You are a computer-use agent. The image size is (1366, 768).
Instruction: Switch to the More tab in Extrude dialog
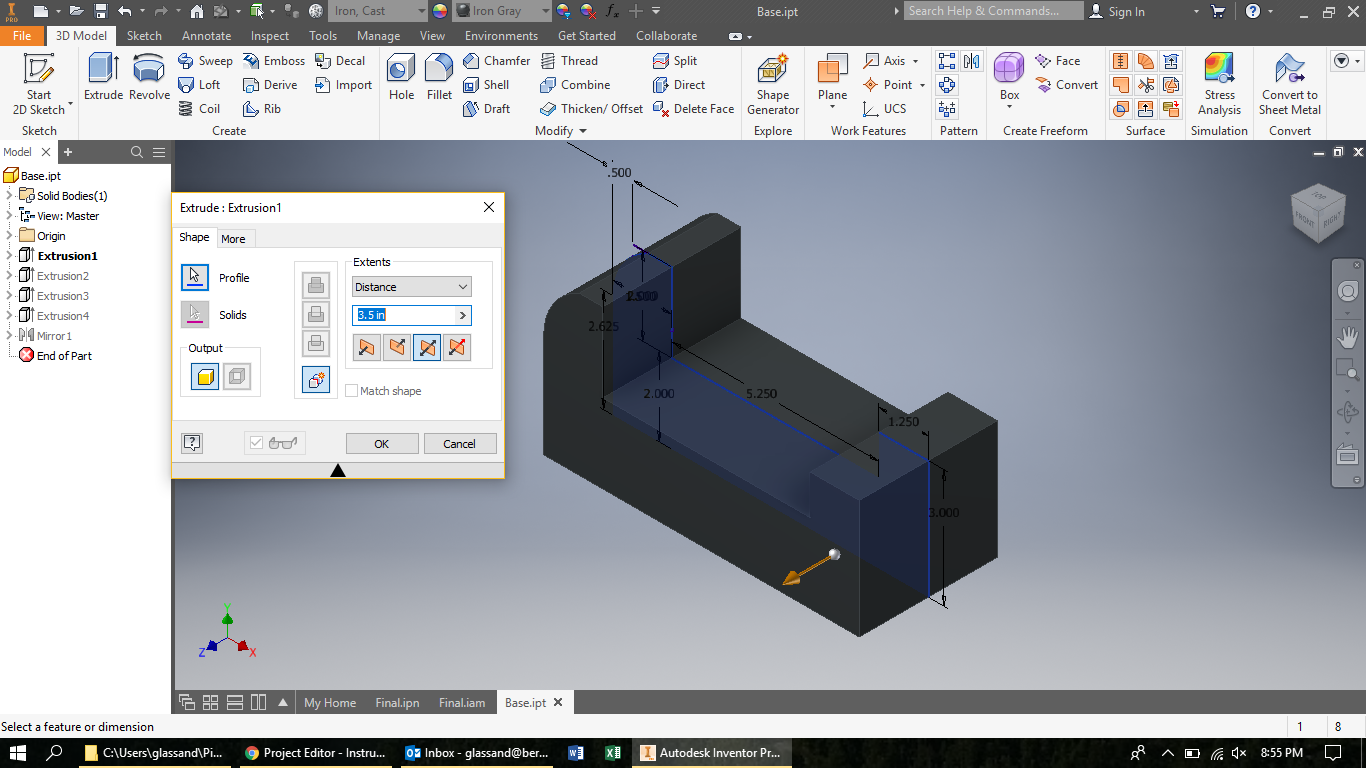233,239
